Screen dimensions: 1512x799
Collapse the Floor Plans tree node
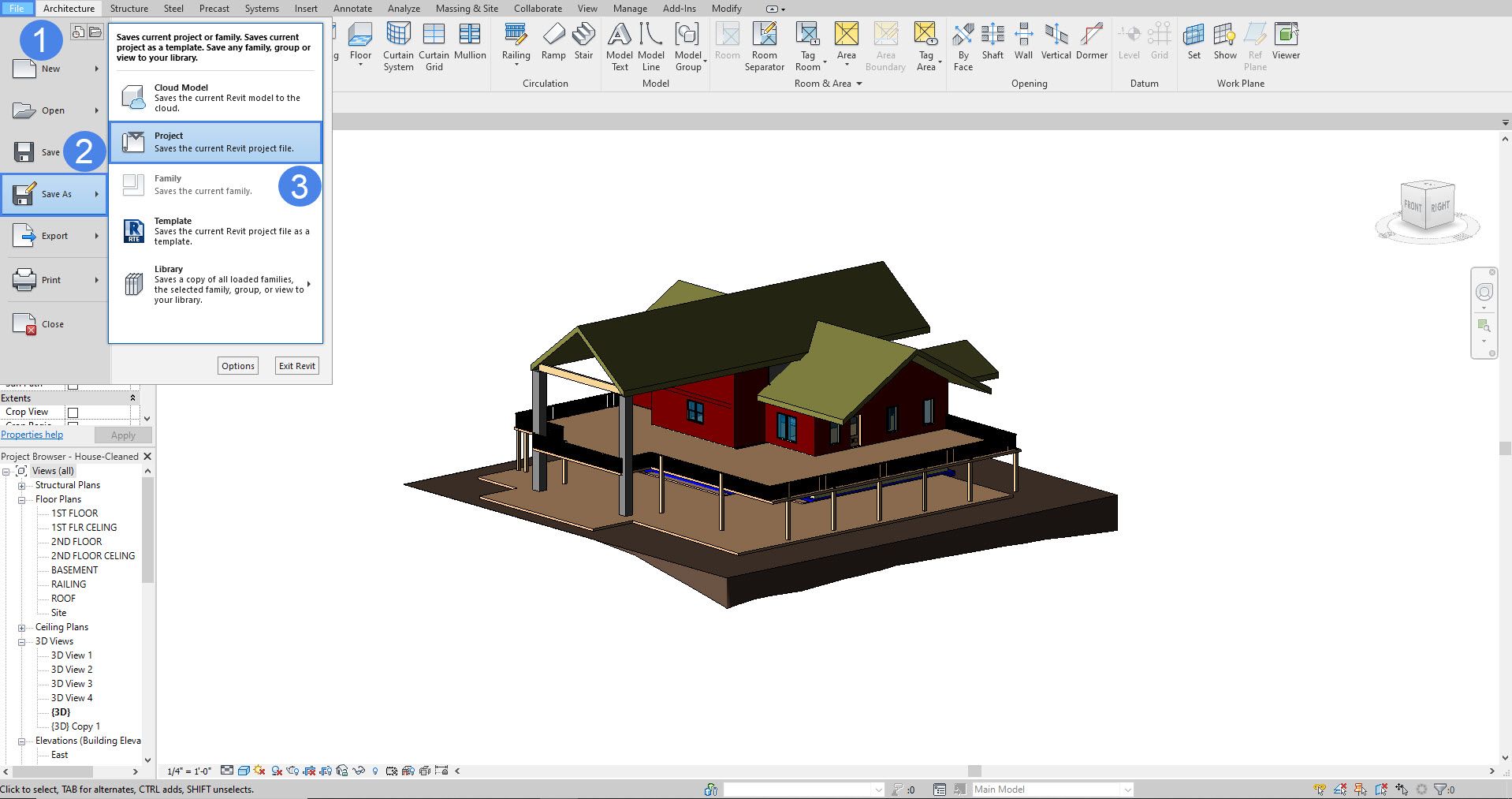[22, 500]
